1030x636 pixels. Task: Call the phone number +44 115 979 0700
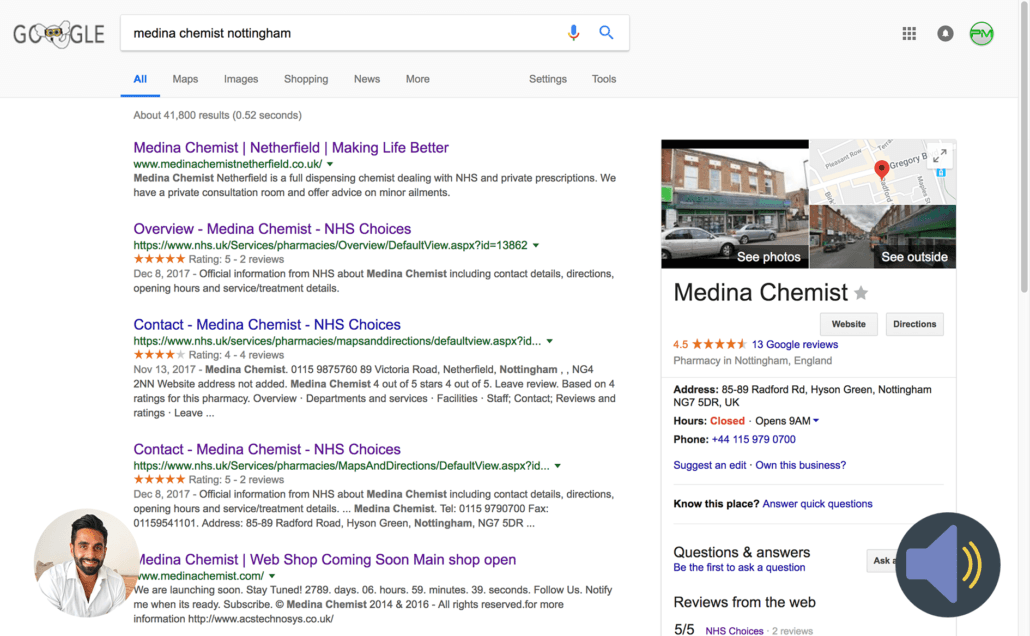coord(753,440)
